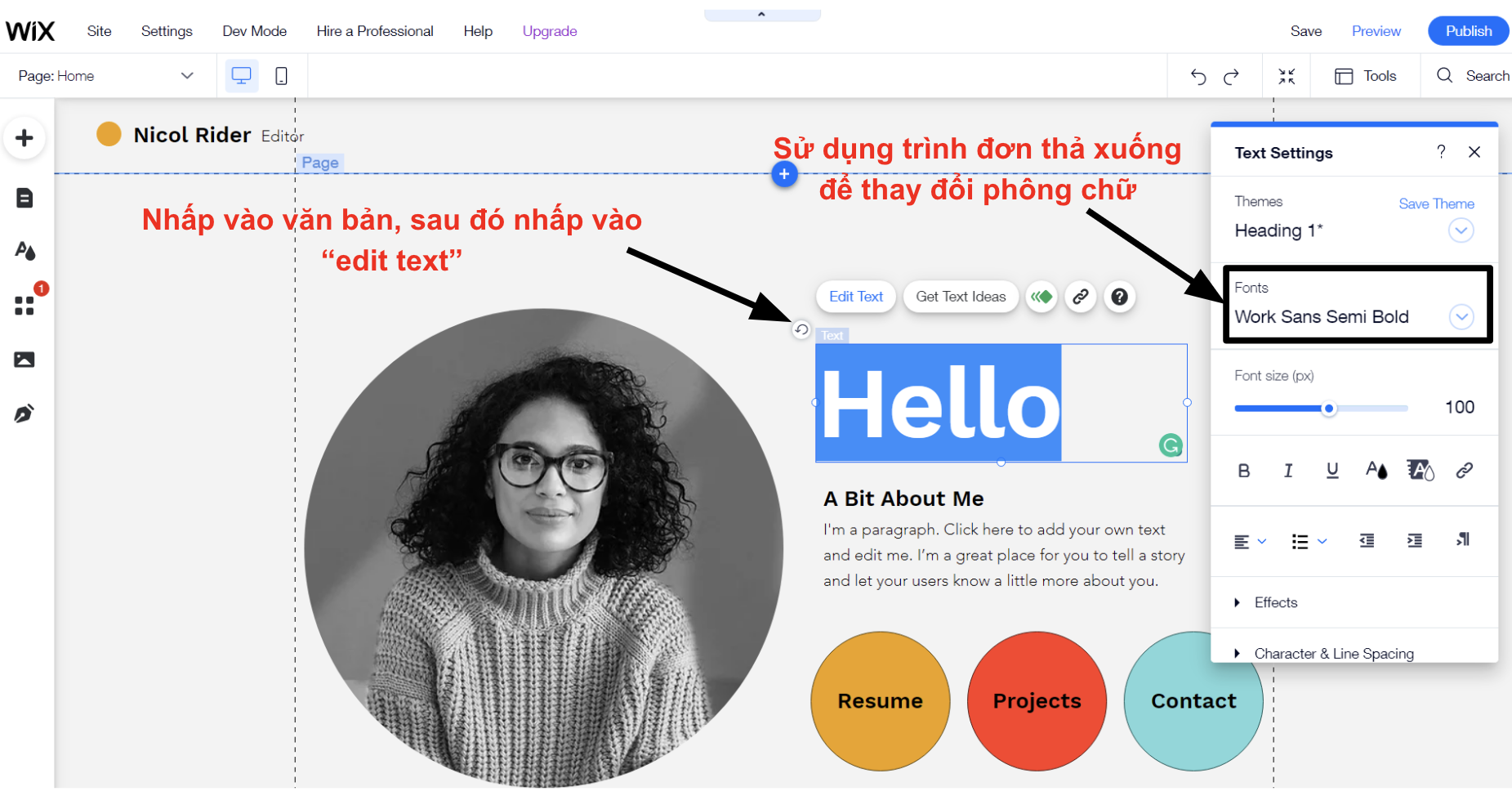
Task: Open the Media icon in left sidebar
Action: pos(25,360)
